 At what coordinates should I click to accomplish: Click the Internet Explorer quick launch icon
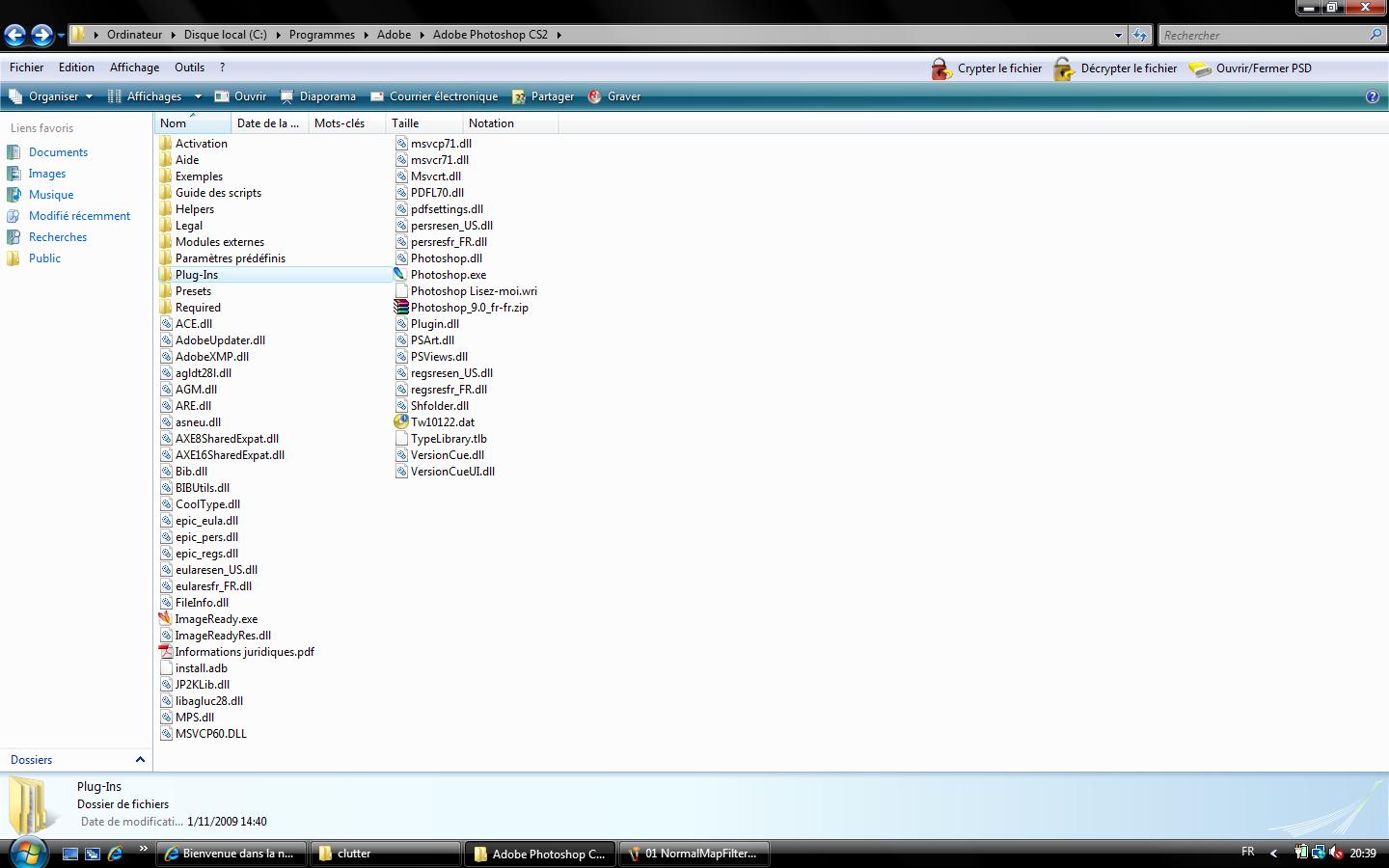click(x=115, y=854)
